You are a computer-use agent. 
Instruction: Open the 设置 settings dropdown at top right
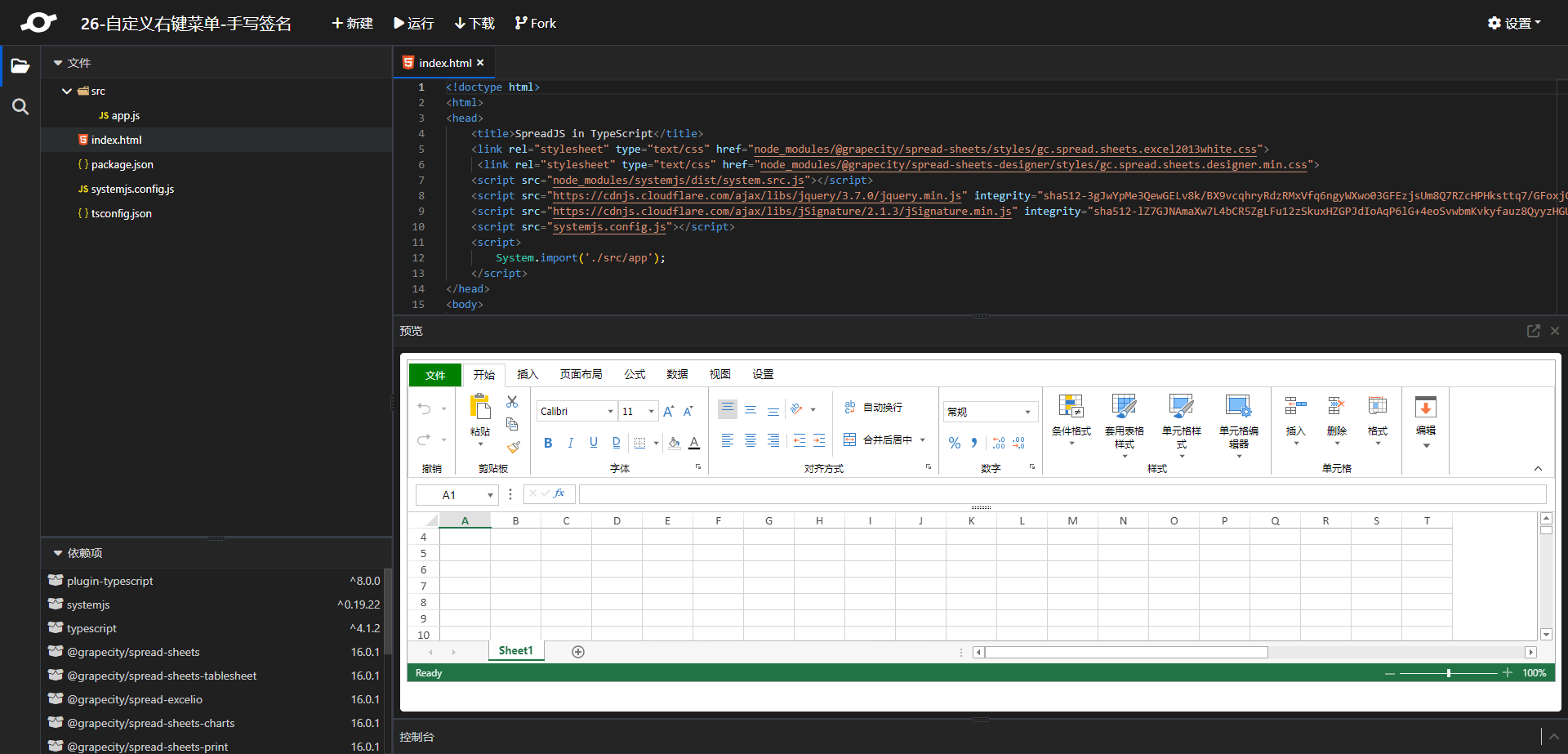tap(1514, 23)
